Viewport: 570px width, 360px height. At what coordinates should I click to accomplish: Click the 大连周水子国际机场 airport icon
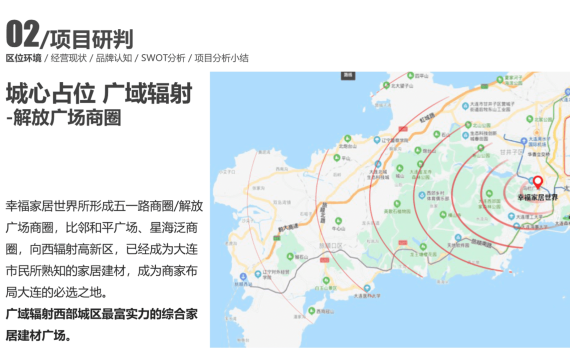coord(524,141)
